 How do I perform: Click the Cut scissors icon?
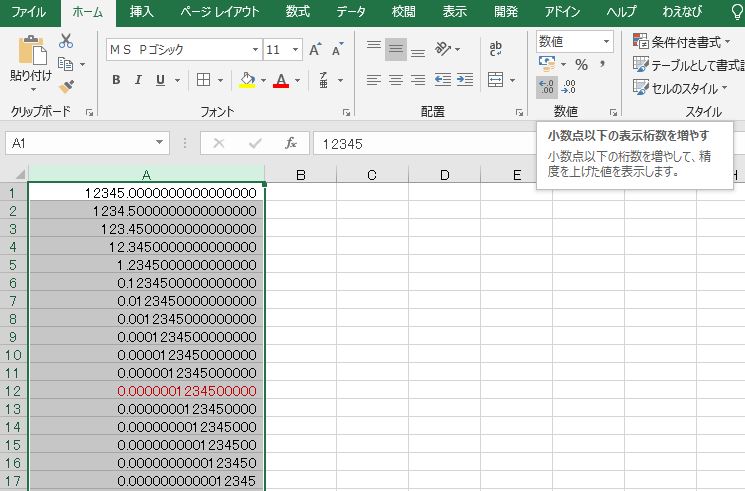click(66, 41)
